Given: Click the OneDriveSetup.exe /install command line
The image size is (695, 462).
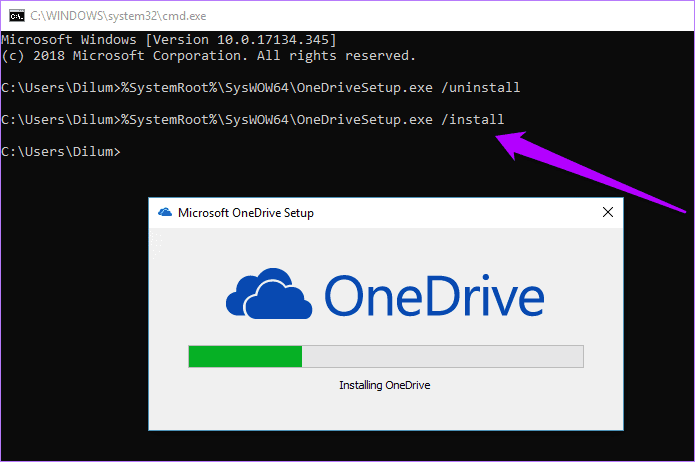Looking at the screenshot, I should pos(253,120).
